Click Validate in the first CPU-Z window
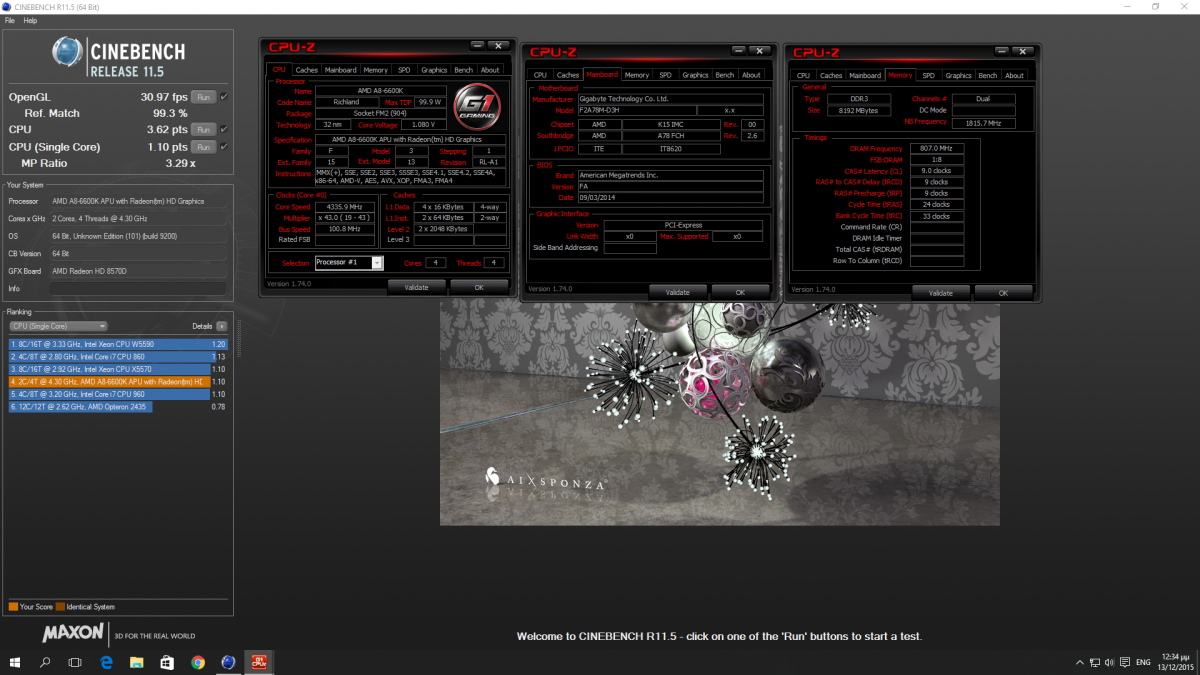Image resolution: width=1200 pixels, height=675 pixels. [416, 287]
